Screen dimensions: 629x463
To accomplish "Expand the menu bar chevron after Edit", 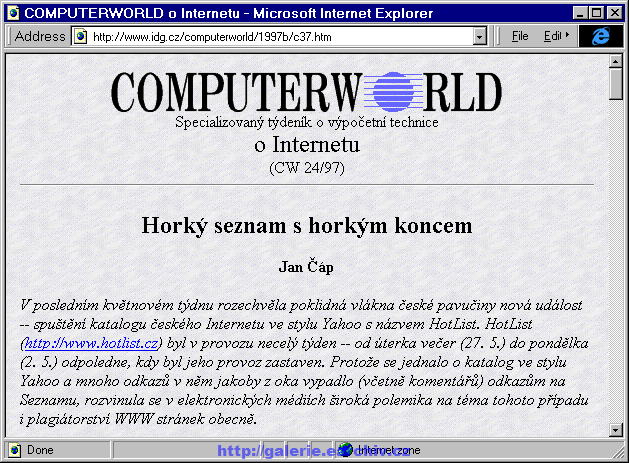I will pos(567,35).
